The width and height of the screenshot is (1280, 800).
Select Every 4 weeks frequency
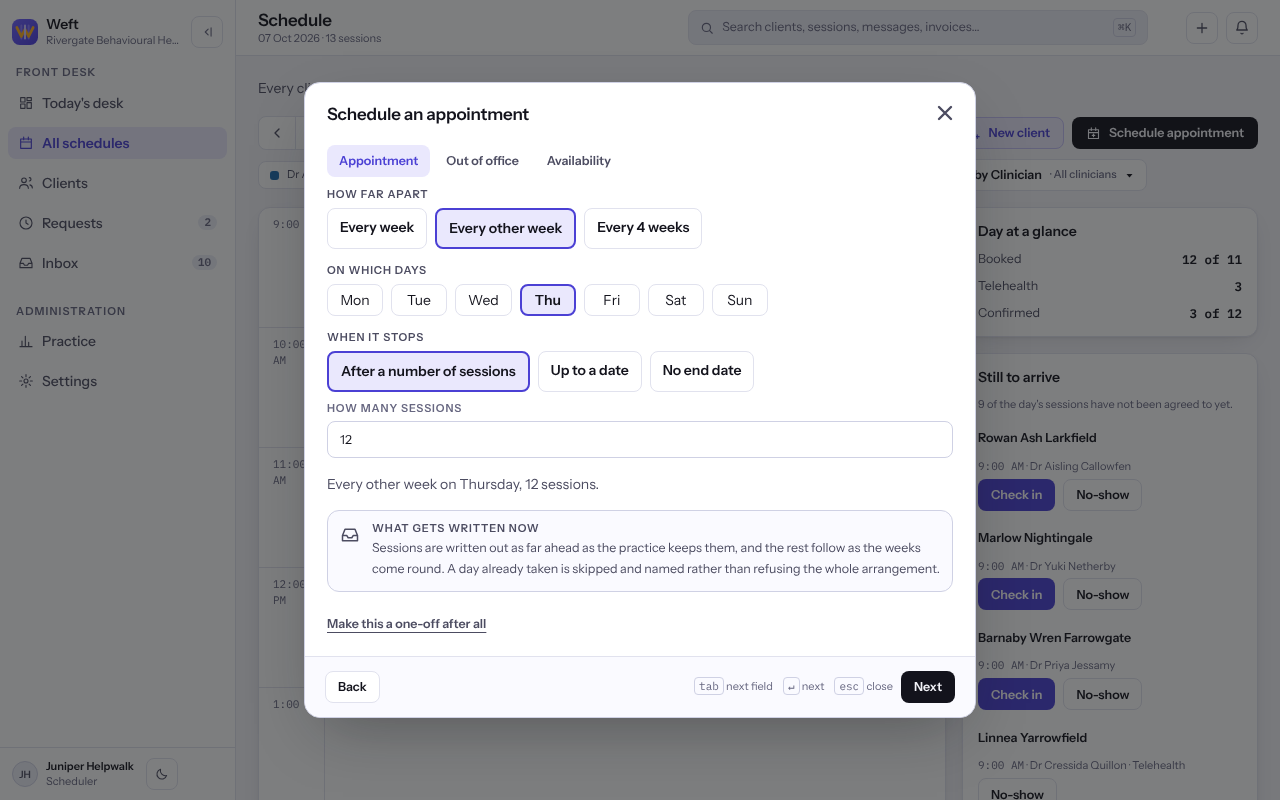point(643,228)
